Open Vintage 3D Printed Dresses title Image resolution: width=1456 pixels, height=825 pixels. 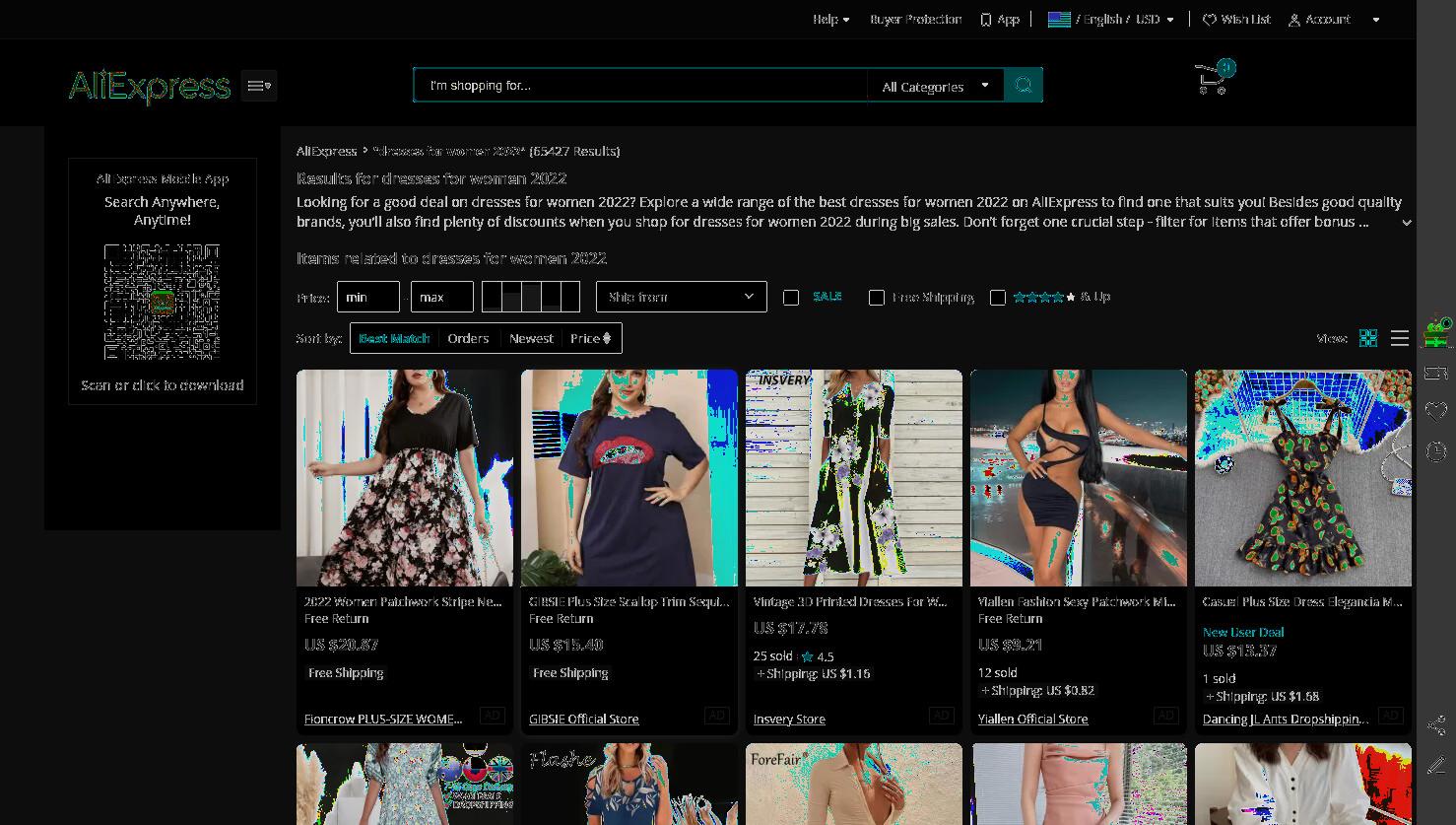pos(850,601)
